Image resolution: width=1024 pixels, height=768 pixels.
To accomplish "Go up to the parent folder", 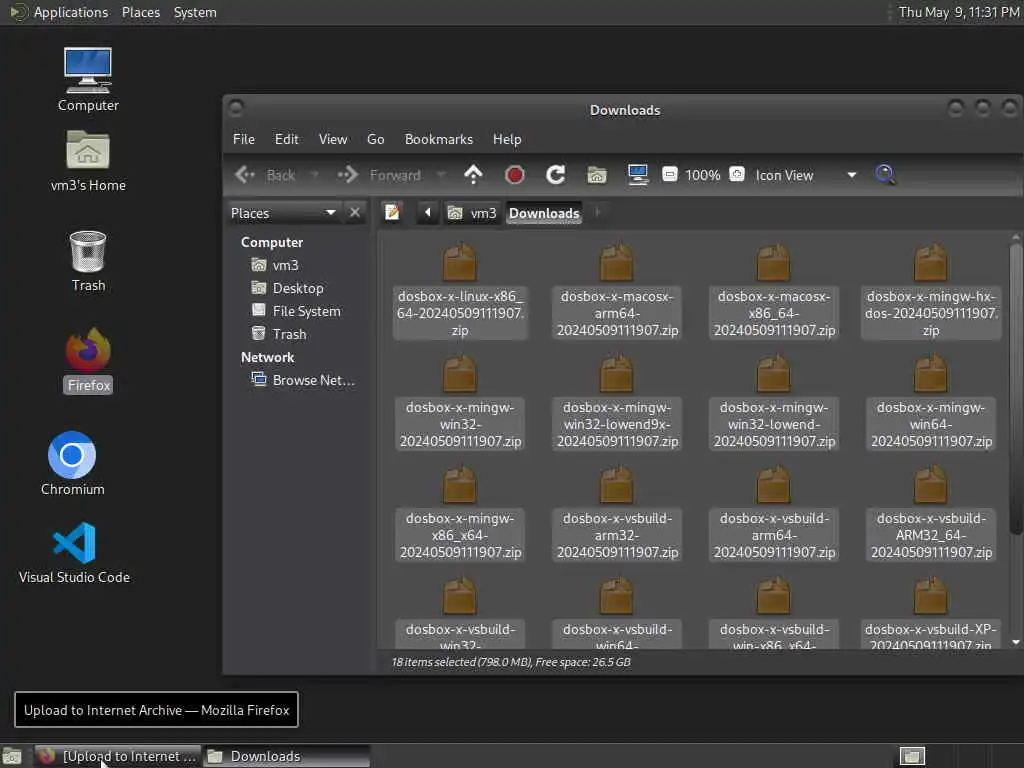I will (x=473, y=175).
